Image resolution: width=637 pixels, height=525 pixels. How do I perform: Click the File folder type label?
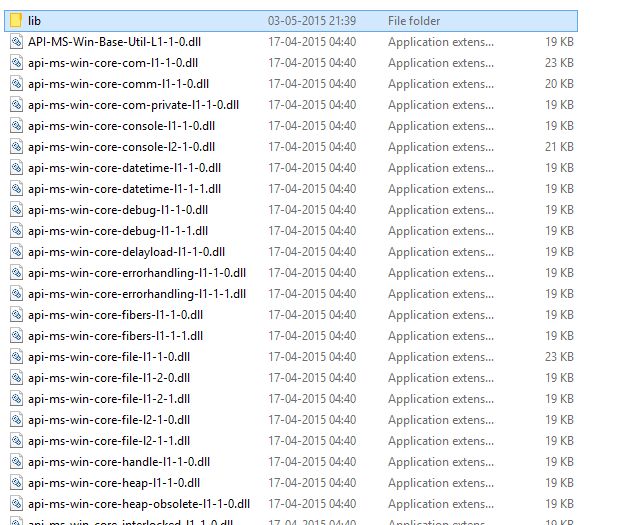tap(414, 21)
